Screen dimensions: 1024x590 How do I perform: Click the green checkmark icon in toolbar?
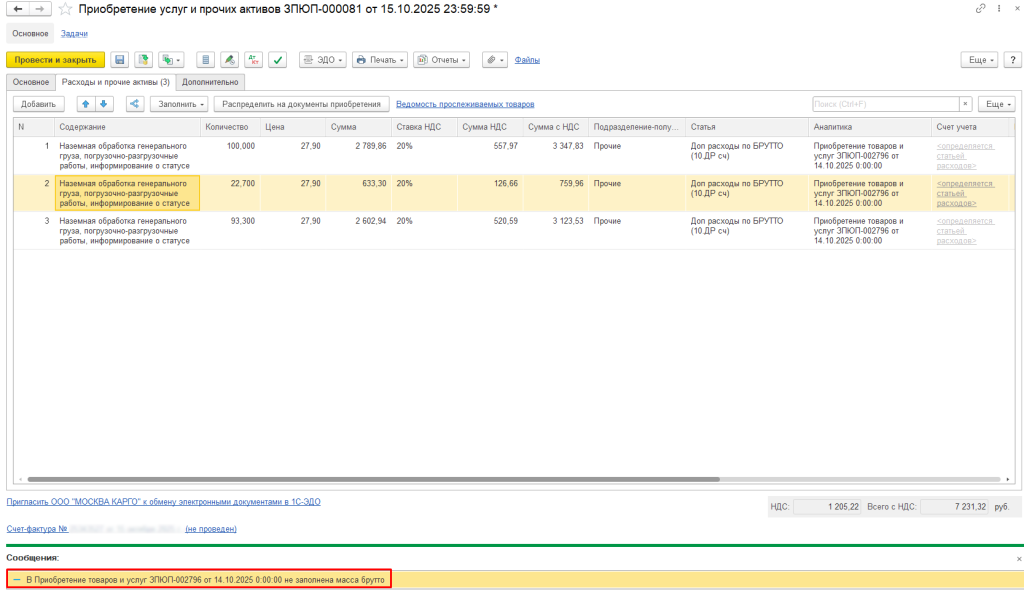point(277,60)
